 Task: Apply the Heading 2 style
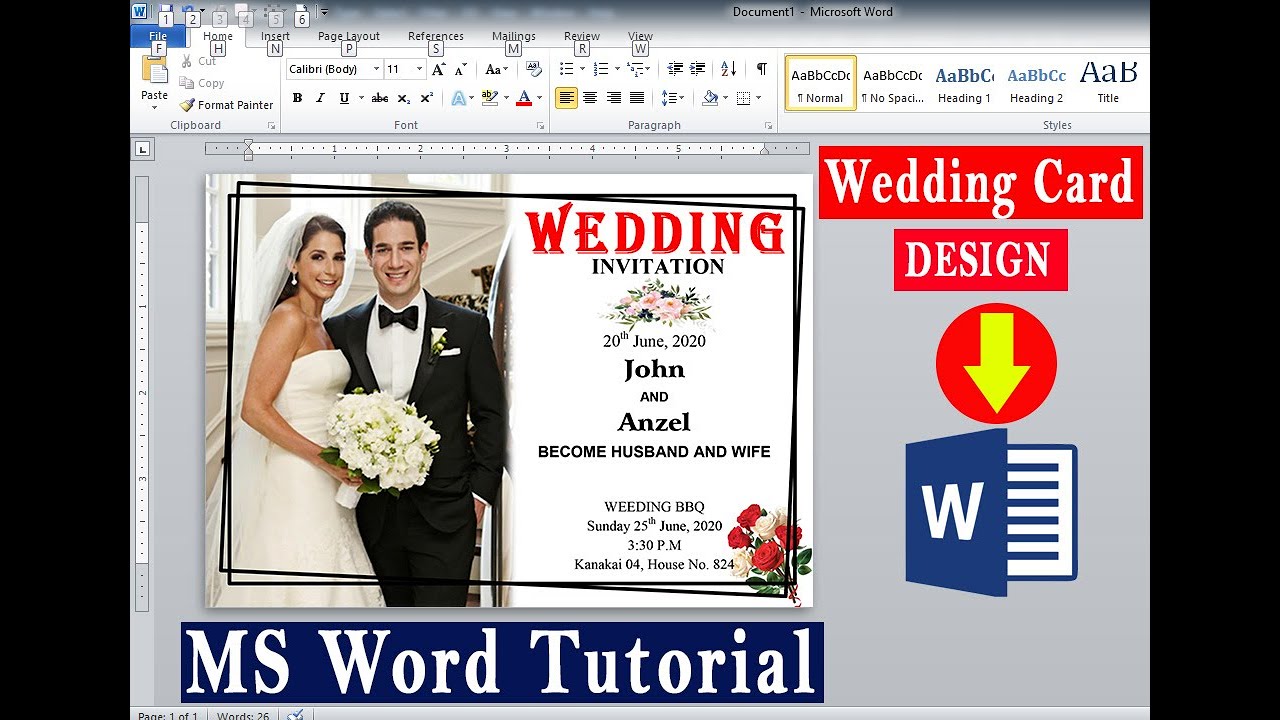pyautogui.click(x=1036, y=83)
